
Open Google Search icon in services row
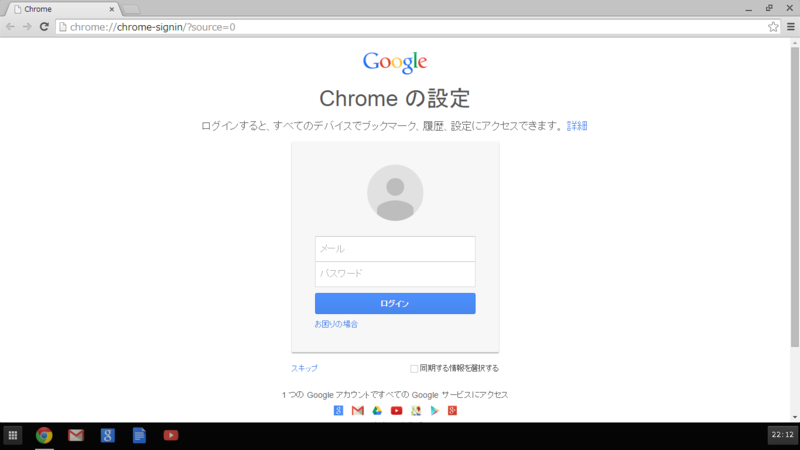(x=338, y=411)
